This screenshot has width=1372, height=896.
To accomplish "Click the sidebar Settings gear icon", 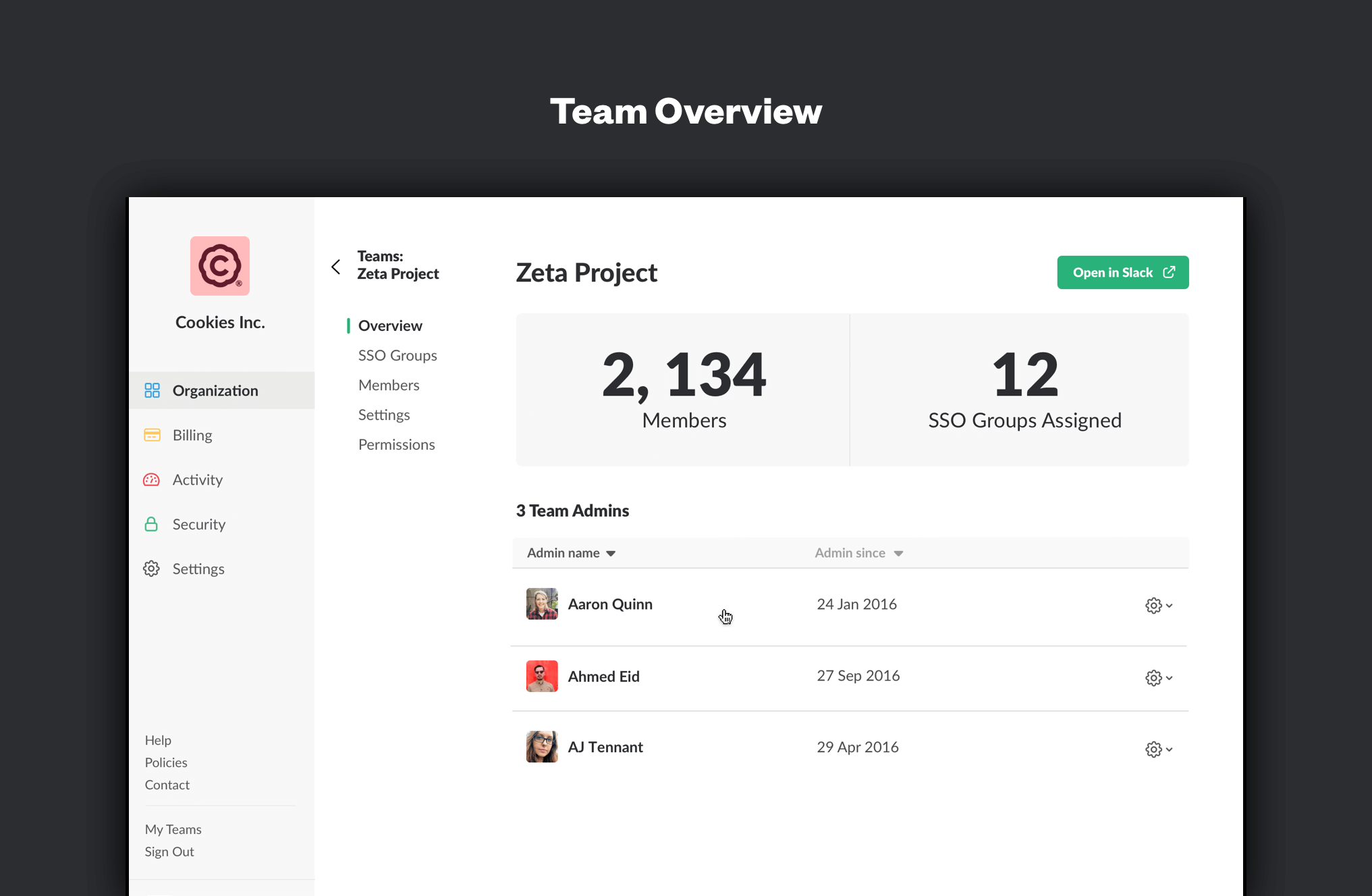I will pyautogui.click(x=152, y=569).
